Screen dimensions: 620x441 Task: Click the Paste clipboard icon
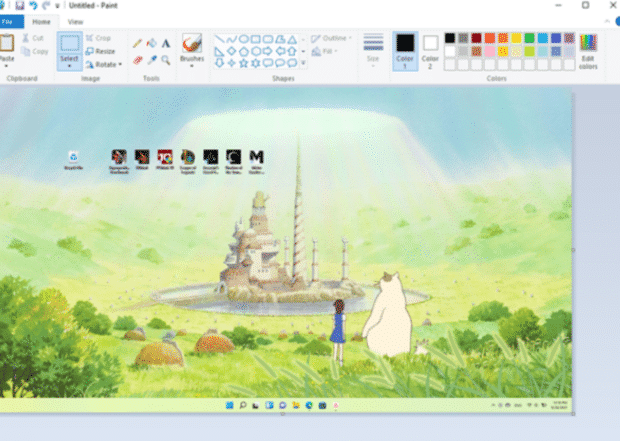coord(7,42)
